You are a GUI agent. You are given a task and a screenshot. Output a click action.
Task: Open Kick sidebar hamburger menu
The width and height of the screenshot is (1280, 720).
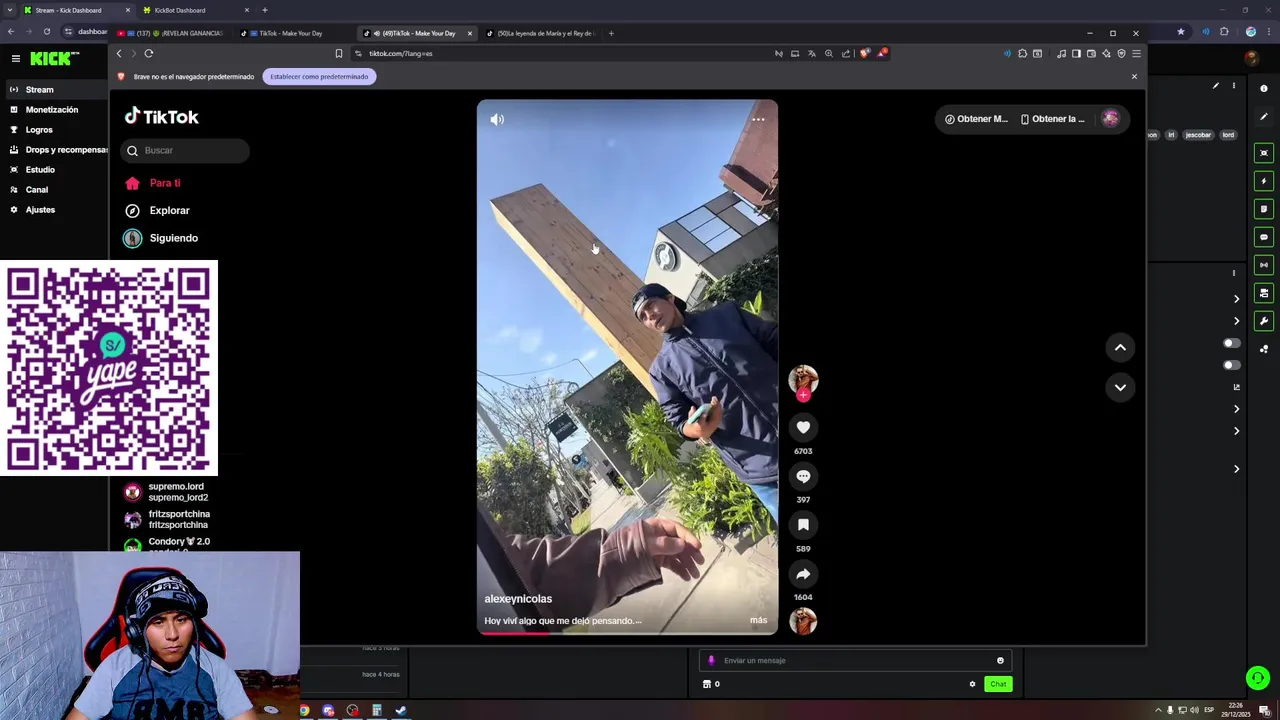pyautogui.click(x=15, y=59)
